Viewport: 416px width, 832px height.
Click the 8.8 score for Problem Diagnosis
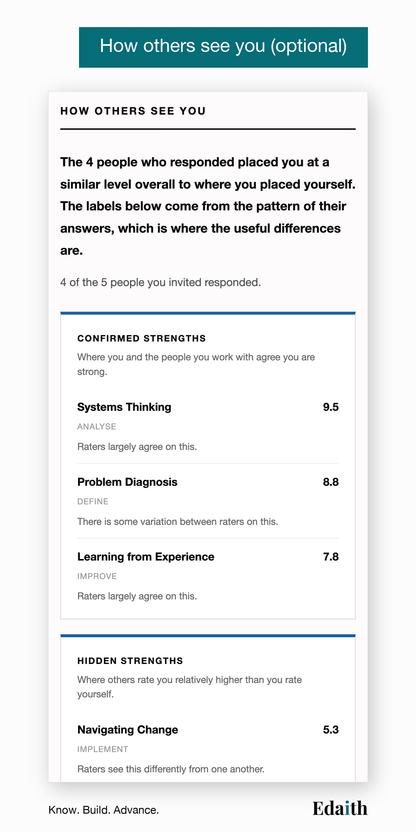click(331, 482)
